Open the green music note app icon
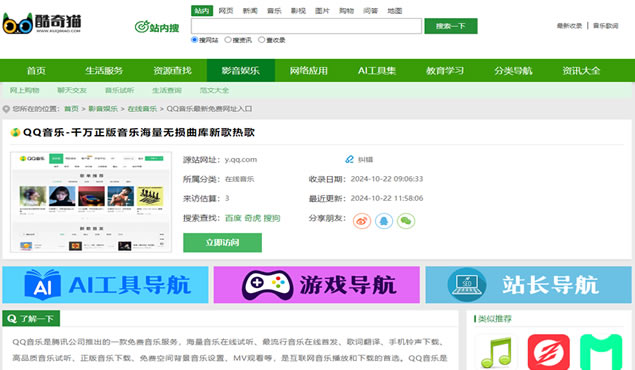Viewport: 635px width, 370px height. click(496, 352)
